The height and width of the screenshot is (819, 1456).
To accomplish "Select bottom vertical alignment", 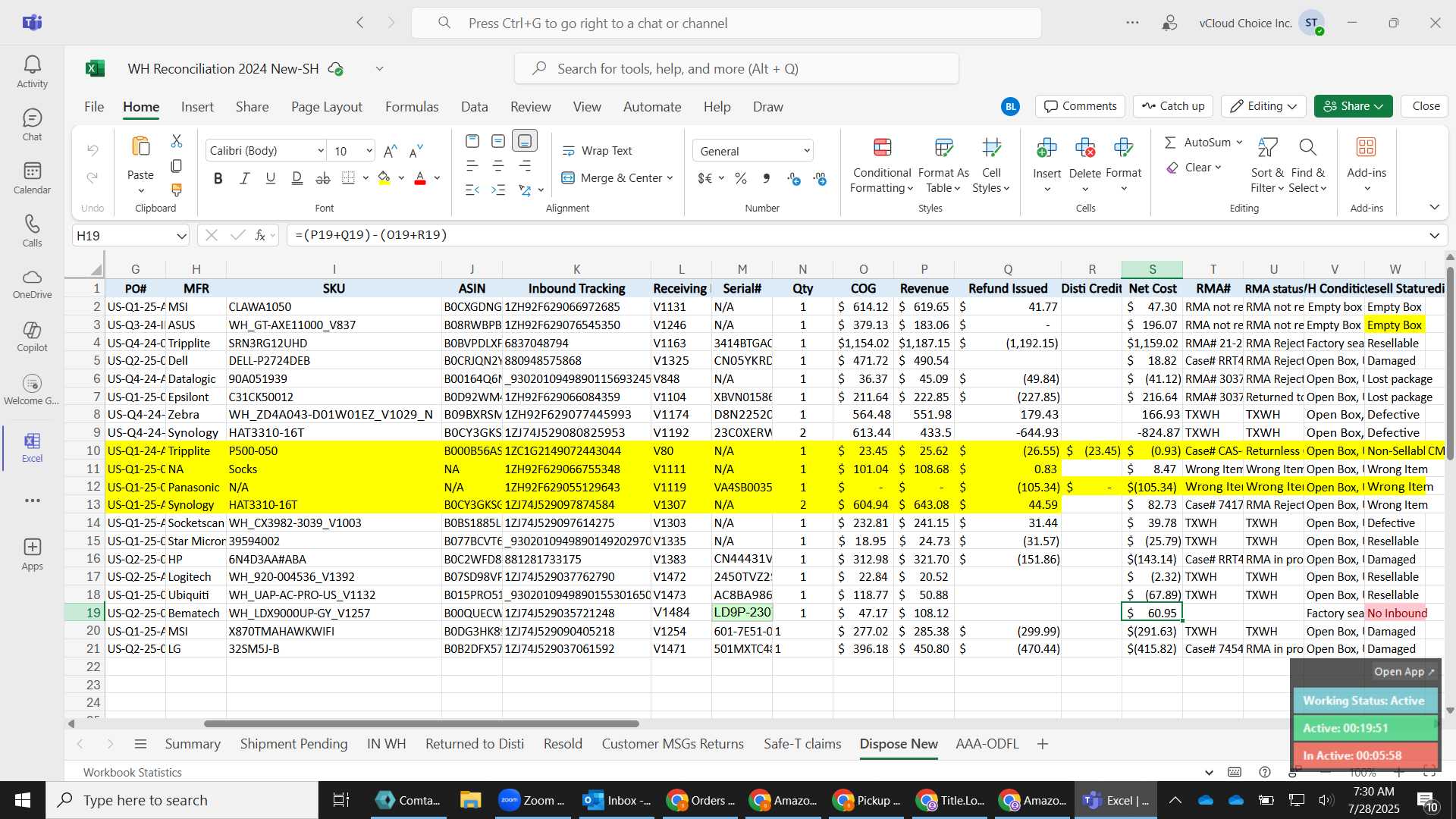I will pos(525,141).
